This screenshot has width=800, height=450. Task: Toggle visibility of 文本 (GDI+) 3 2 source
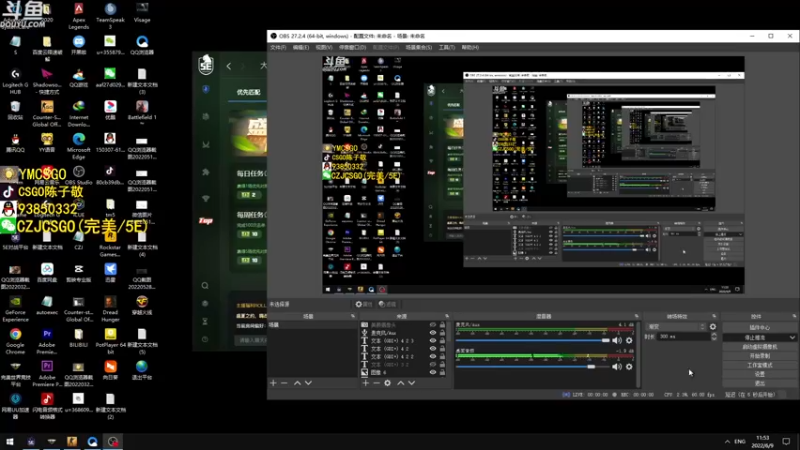433,364
